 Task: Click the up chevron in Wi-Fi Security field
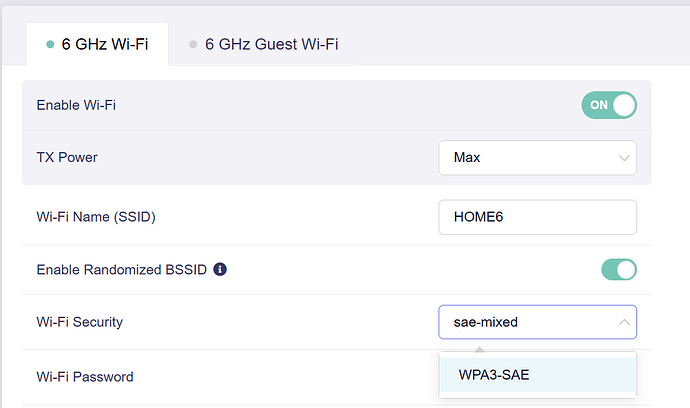[624, 322]
